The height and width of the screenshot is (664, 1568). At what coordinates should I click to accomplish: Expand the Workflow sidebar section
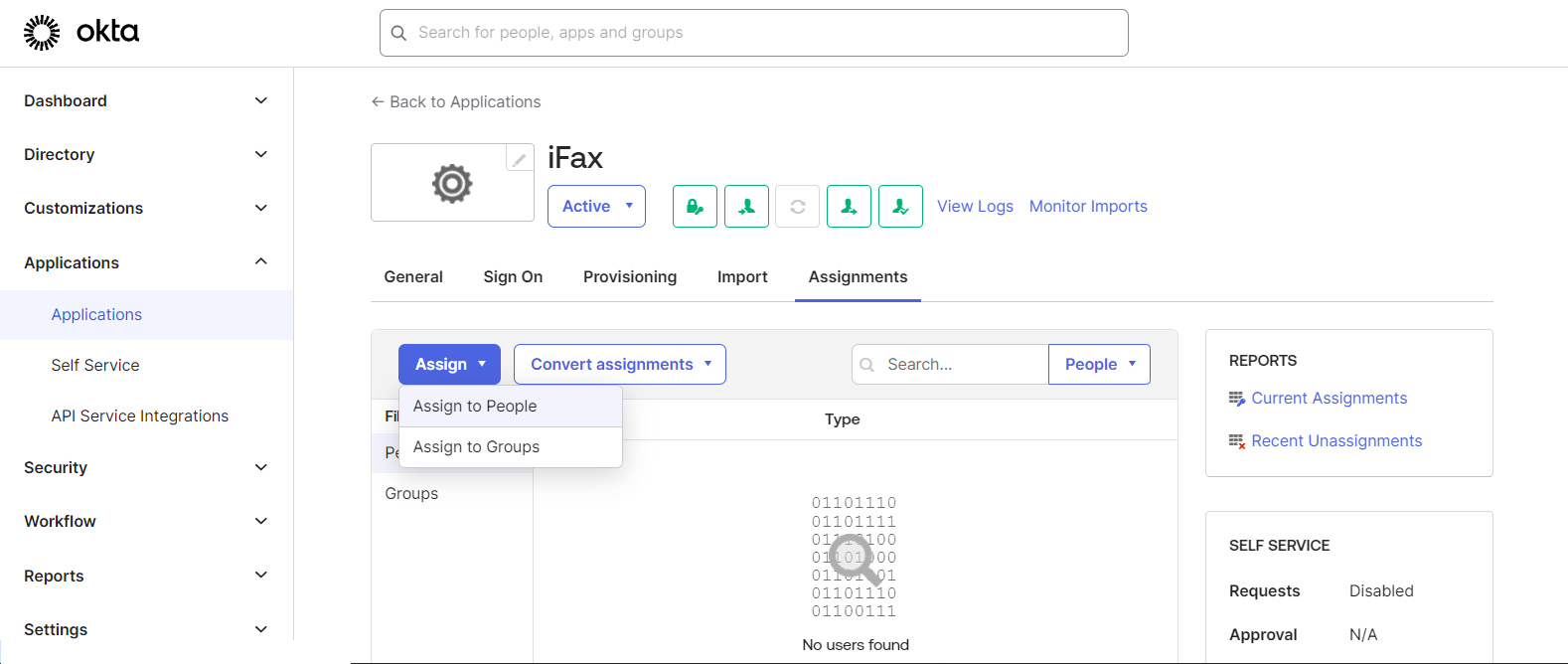pyautogui.click(x=146, y=521)
